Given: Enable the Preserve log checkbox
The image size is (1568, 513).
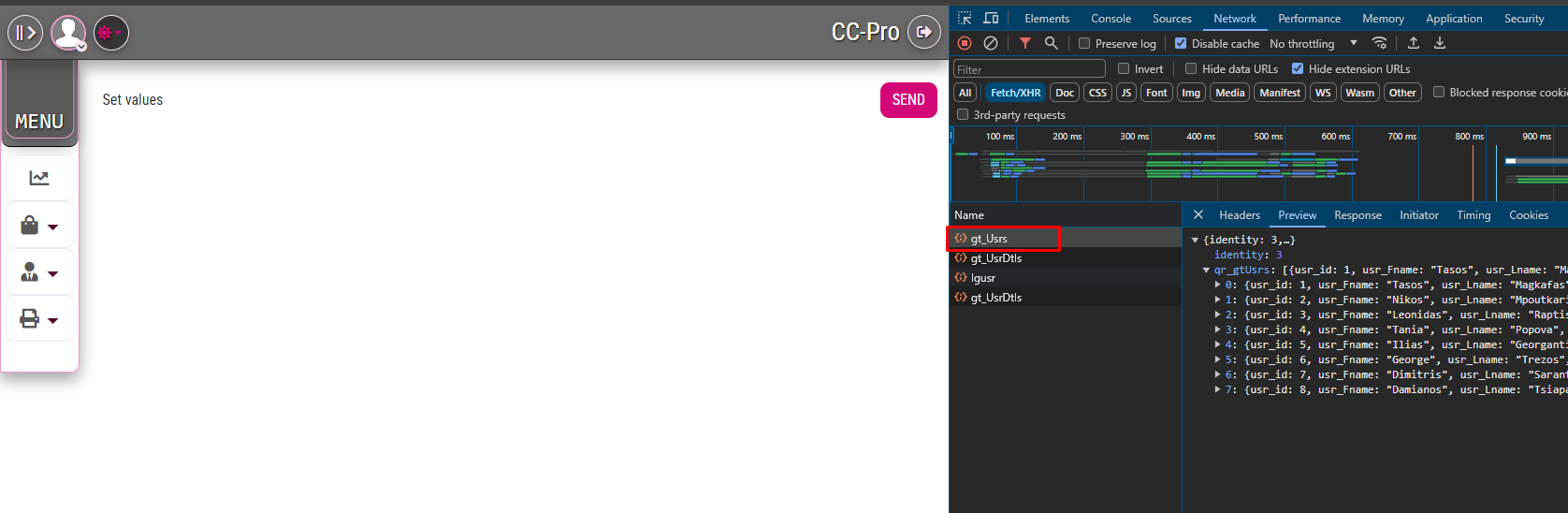Looking at the screenshot, I should (1084, 43).
